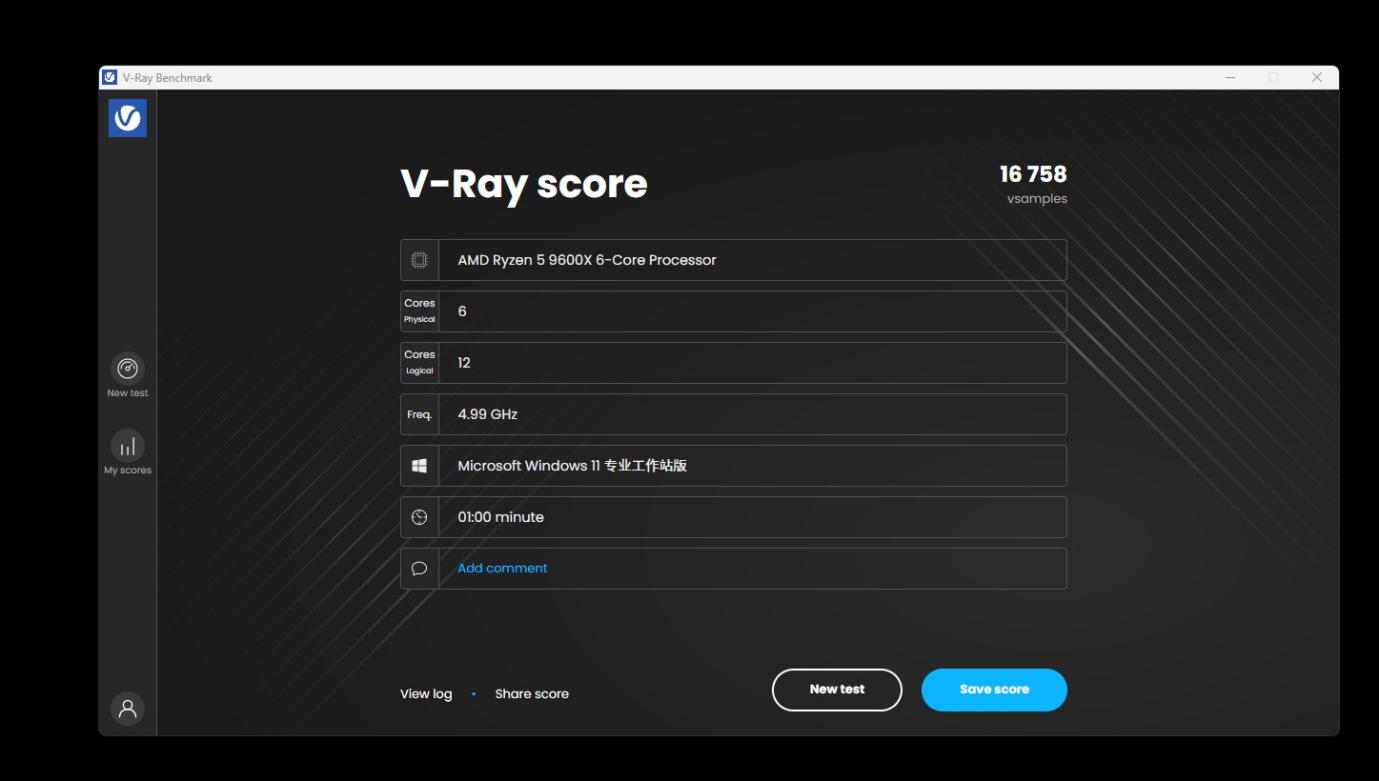Image resolution: width=1379 pixels, height=781 pixels.
Task: Open View log link
Action: tap(426, 694)
